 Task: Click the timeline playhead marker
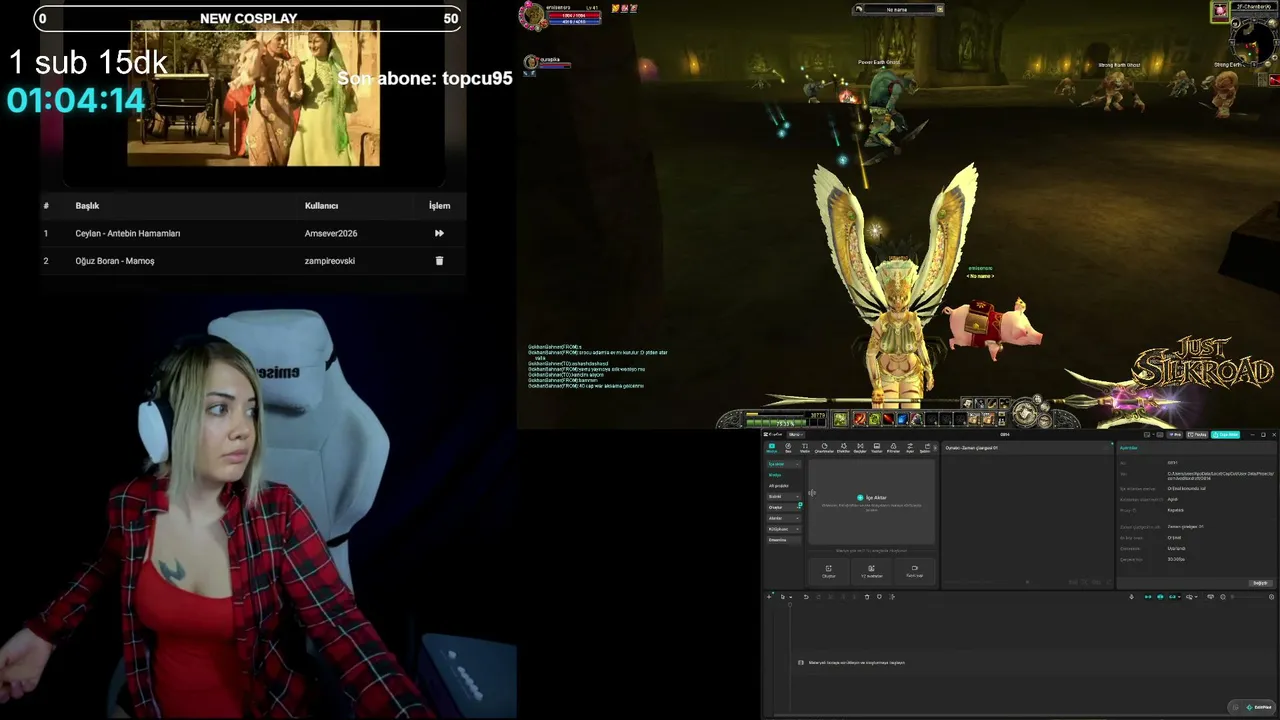click(x=789, y=605)
